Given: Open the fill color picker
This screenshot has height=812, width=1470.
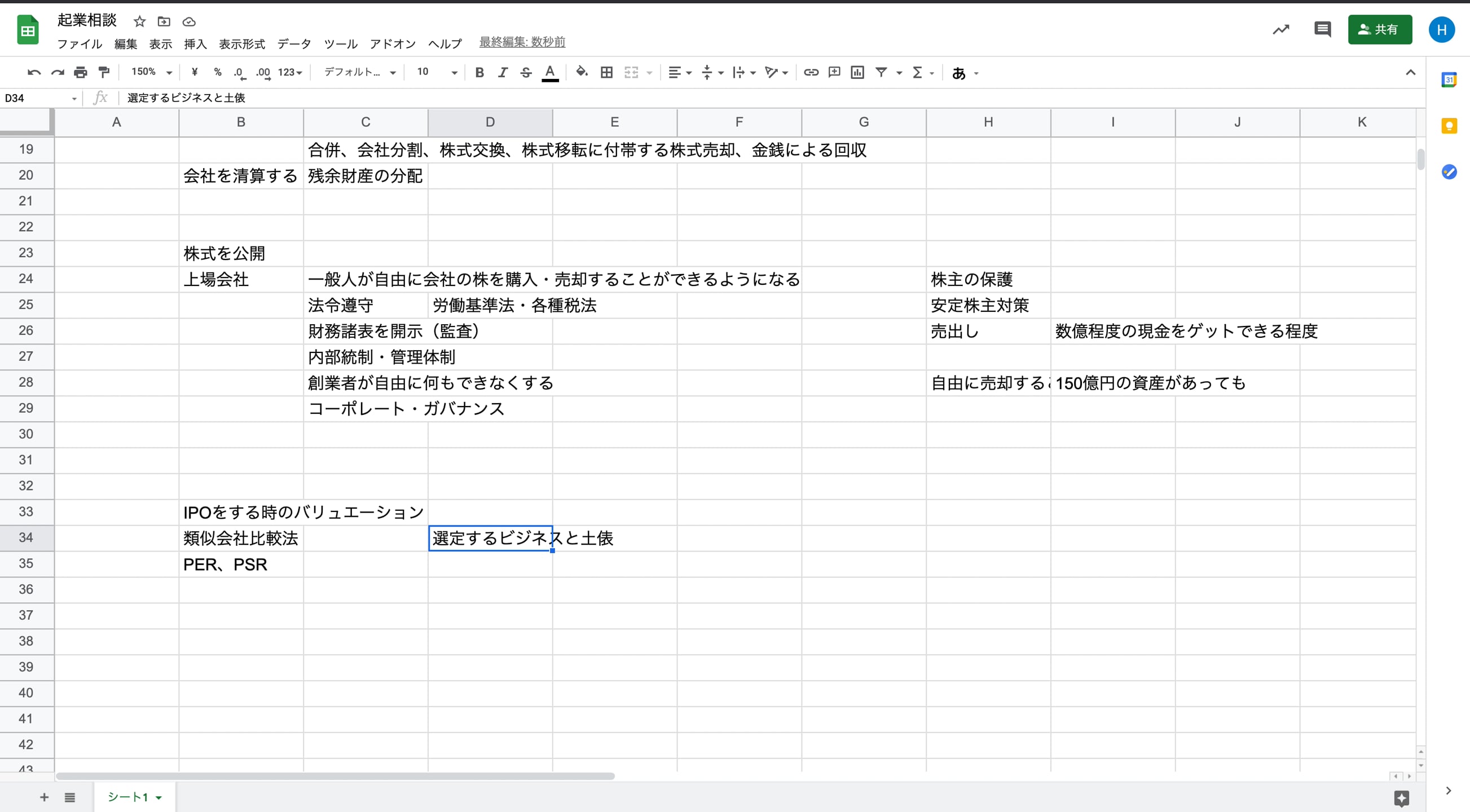Looking at the screenshot, I should click(x=582, y=73).
